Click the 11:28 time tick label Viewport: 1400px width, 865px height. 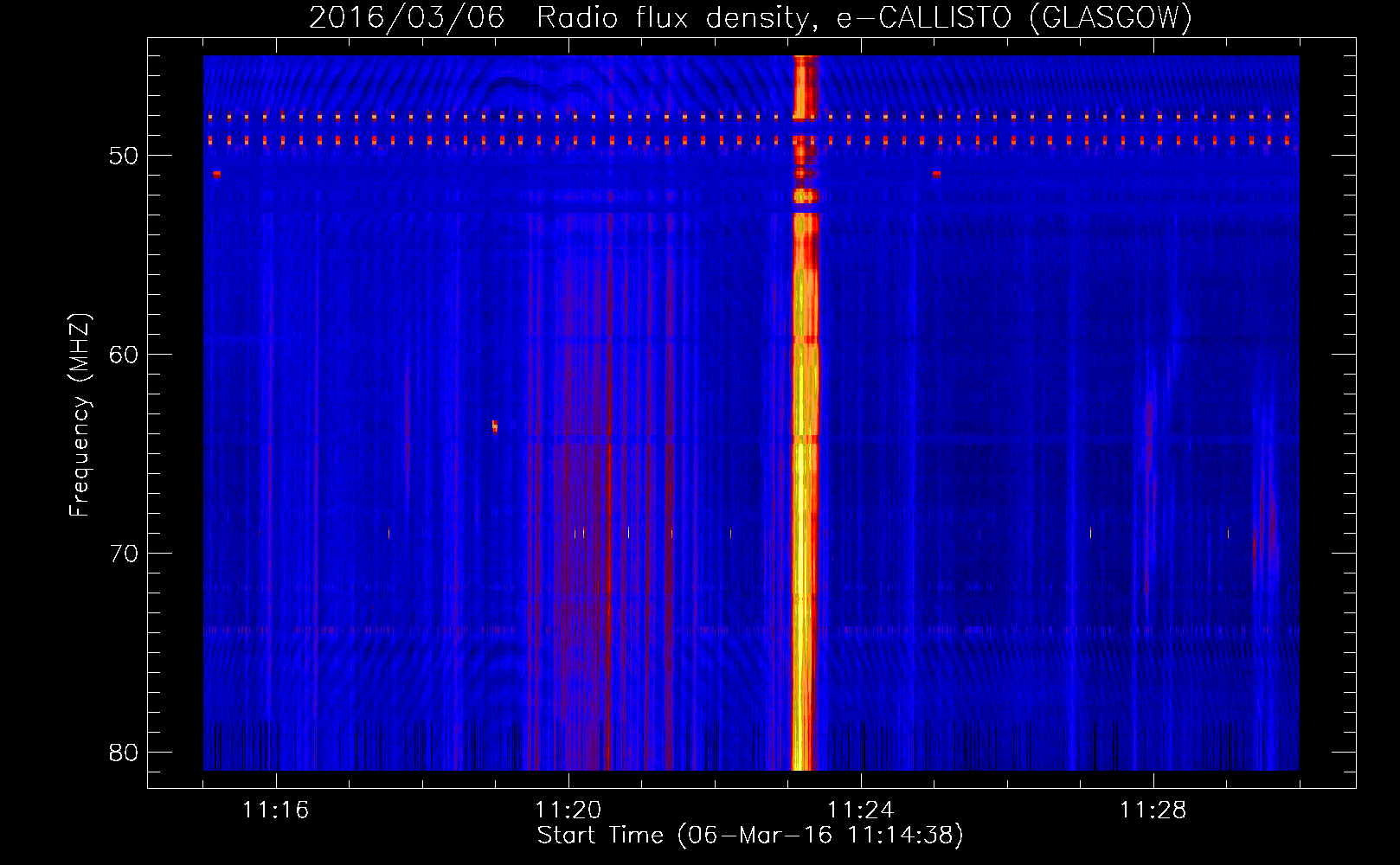coord(1153,811)
